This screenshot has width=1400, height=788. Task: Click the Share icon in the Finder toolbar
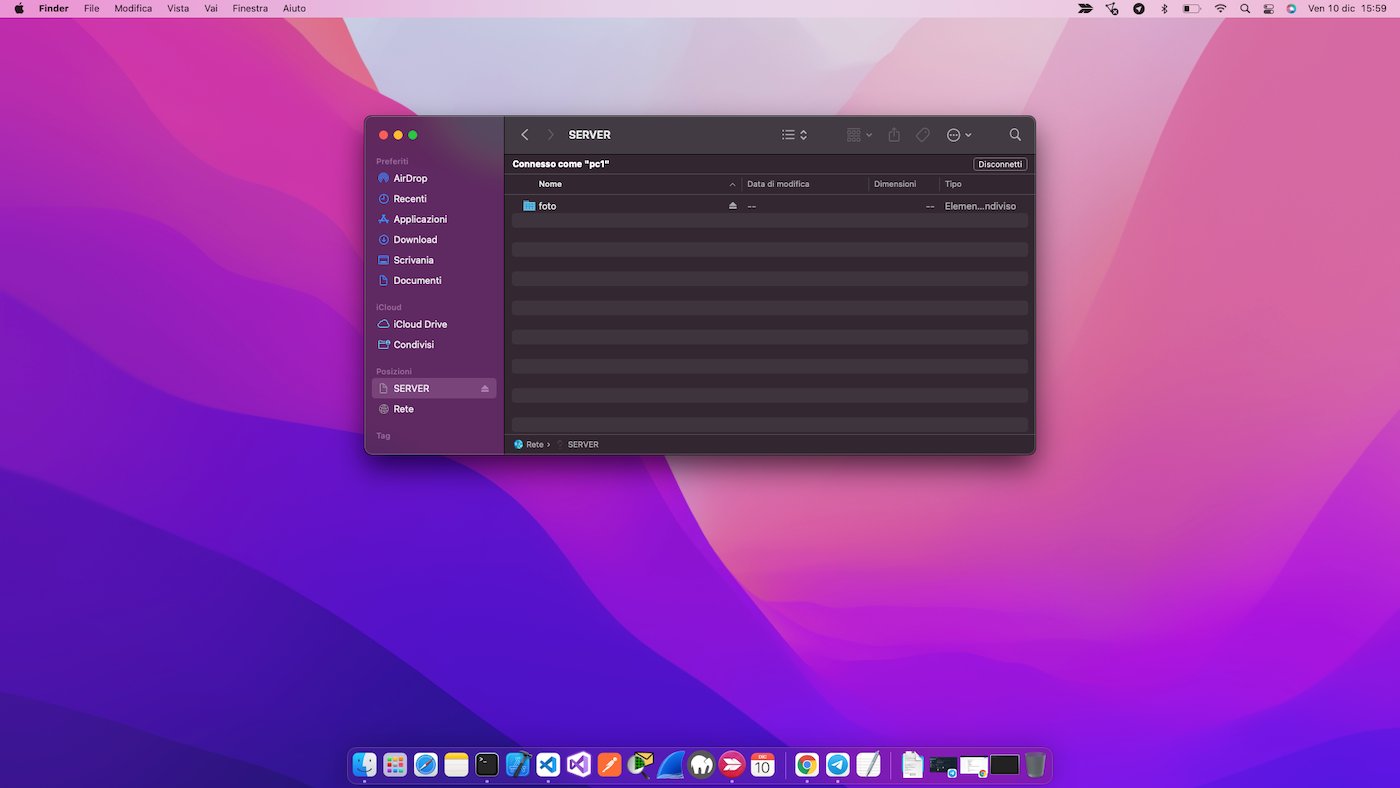[x=894, y=134]
